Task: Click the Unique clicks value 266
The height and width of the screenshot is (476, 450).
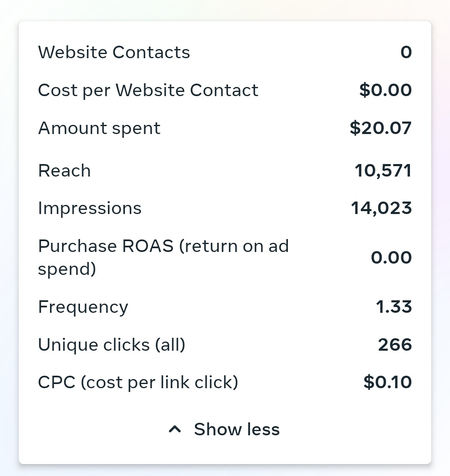Action: click(395, 345)
